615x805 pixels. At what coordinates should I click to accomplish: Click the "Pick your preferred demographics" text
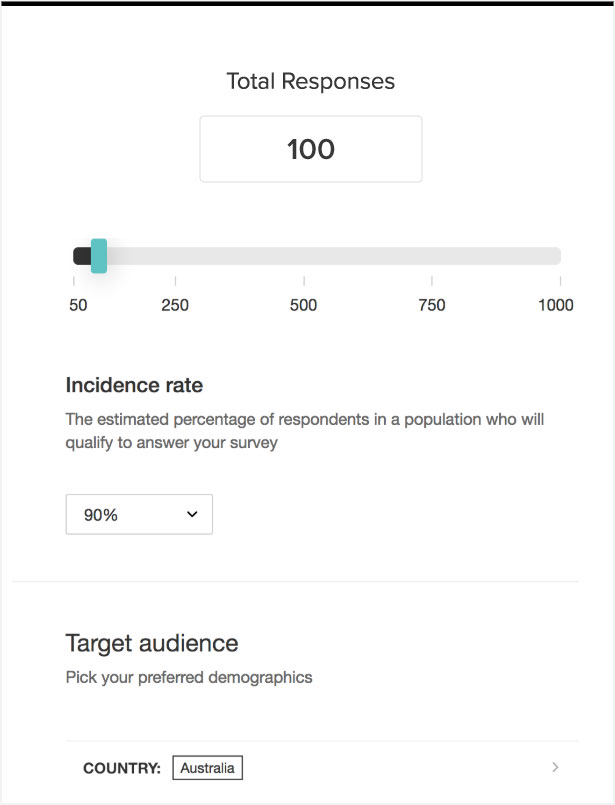(189, 677)
